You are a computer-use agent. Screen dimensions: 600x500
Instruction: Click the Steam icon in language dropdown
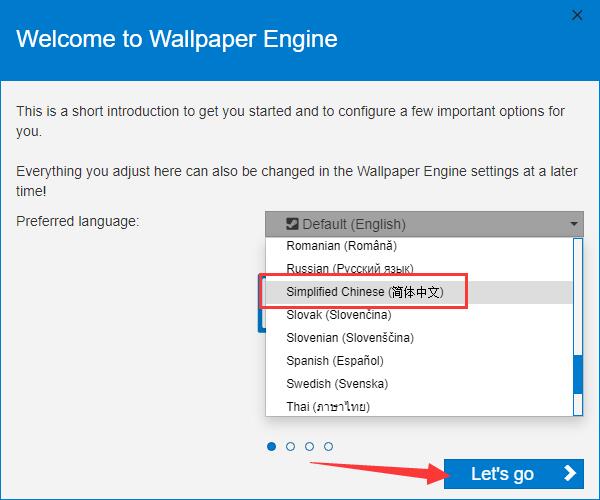click(x=292, y=224)
